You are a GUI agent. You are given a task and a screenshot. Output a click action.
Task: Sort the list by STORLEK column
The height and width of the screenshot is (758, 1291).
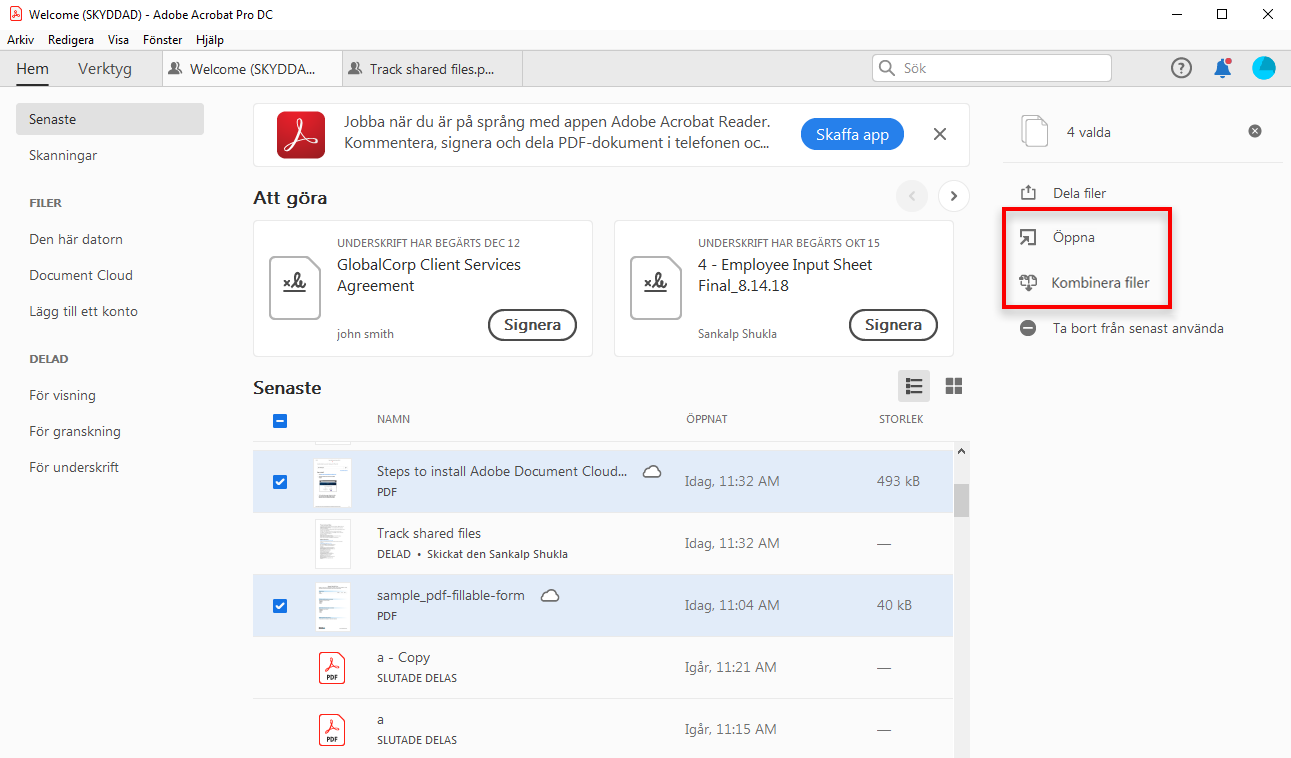coord(901,420)
